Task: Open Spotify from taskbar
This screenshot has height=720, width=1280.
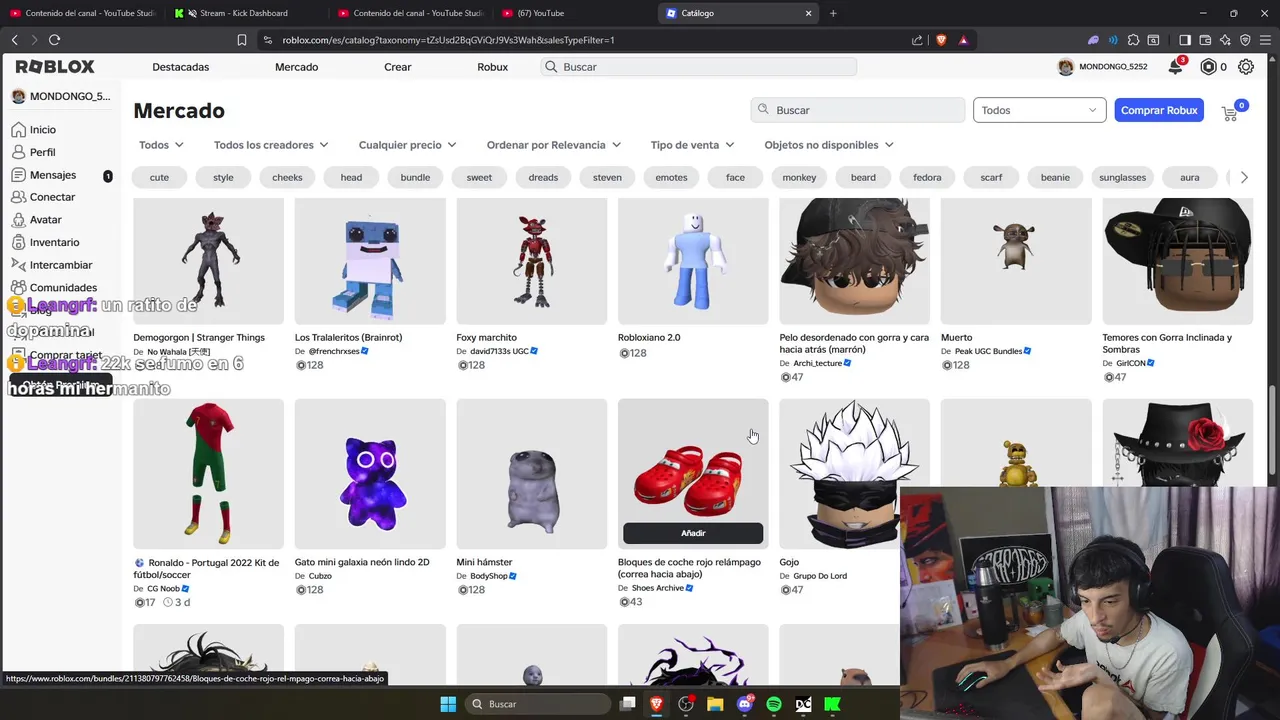Action: point(774,704)
